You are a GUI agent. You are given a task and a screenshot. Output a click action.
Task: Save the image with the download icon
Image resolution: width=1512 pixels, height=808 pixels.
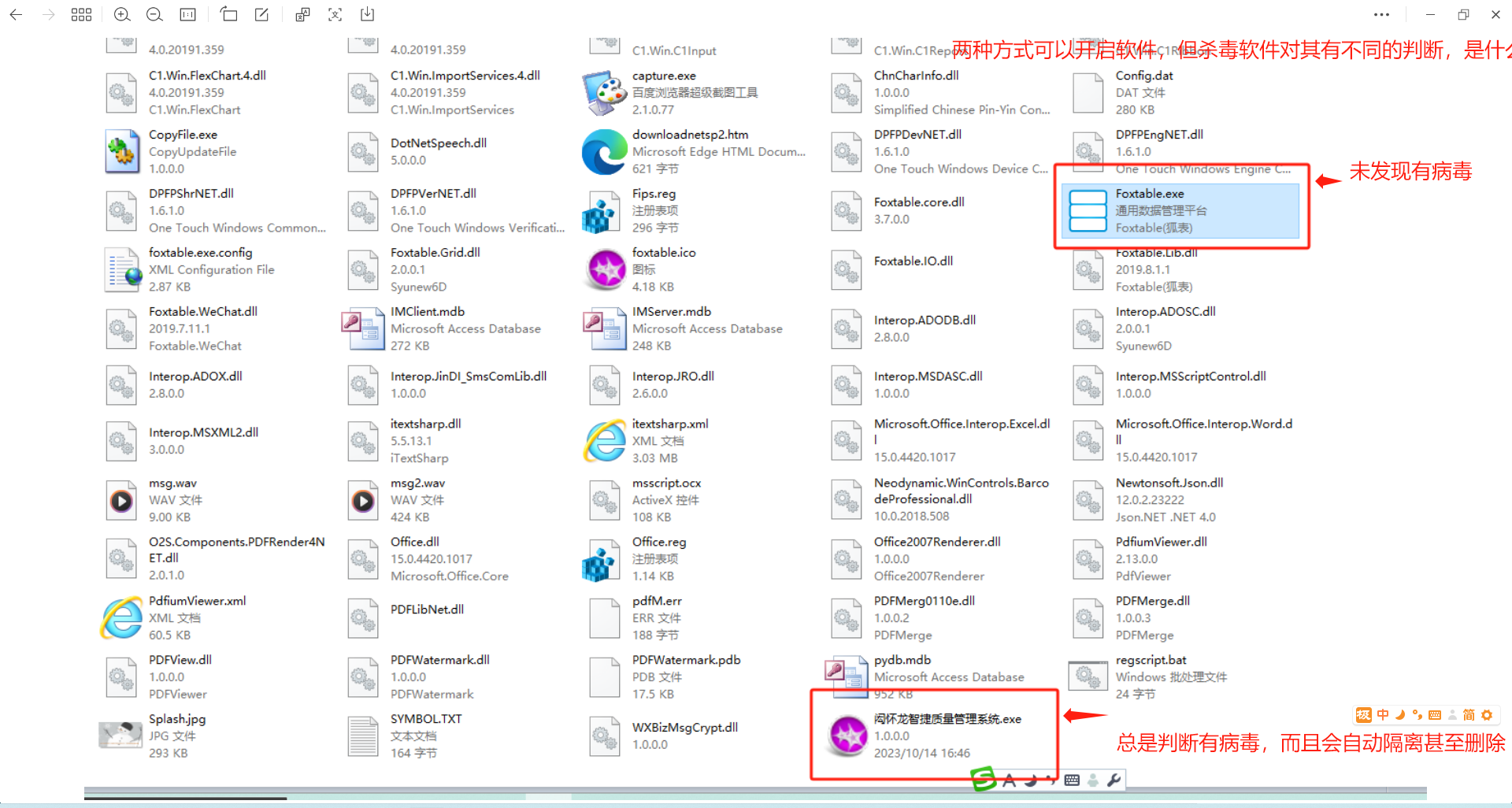(x=367, y=14)
